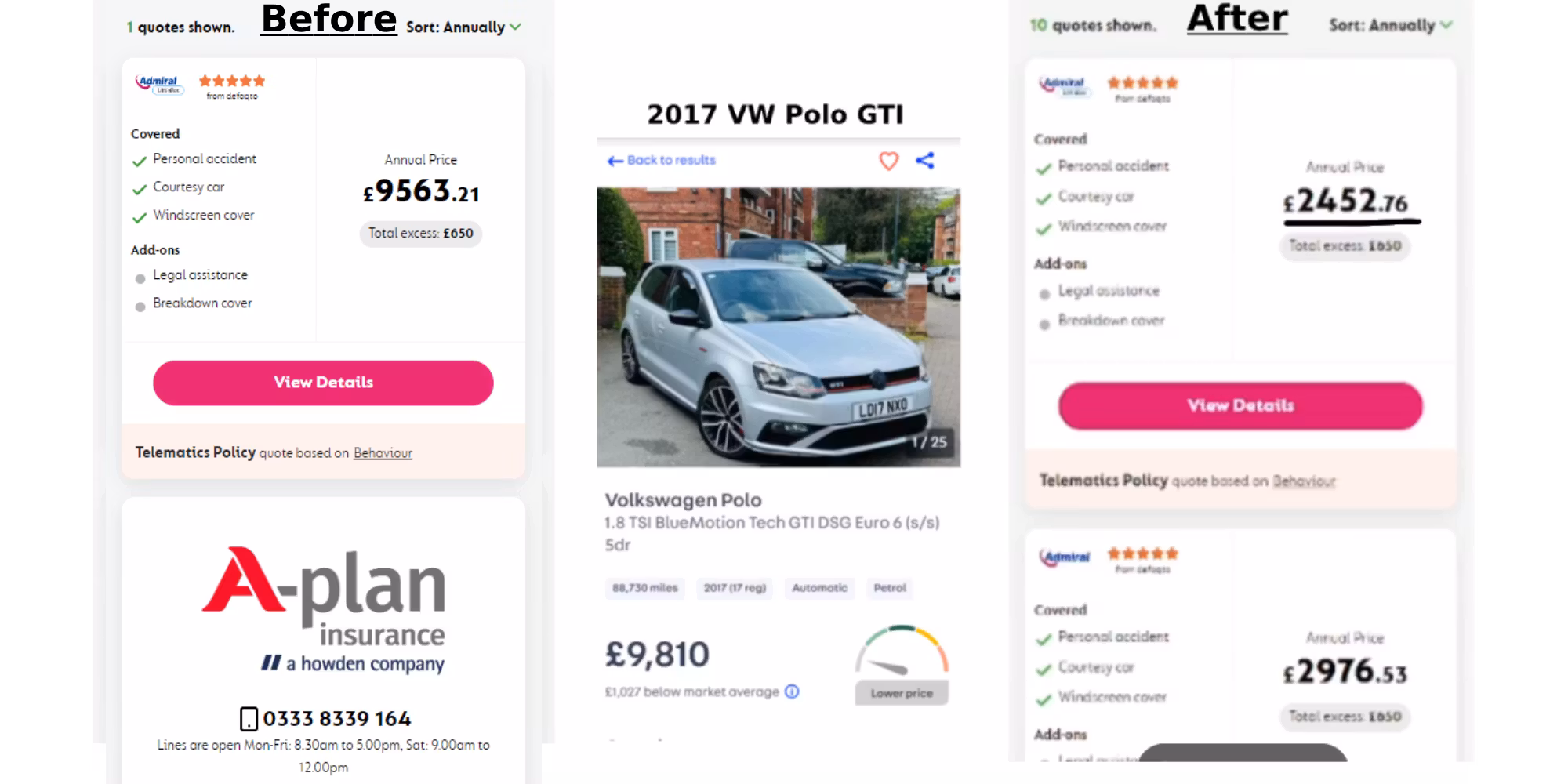Open the Sort: Annually dropdown in Before panel
The width and height of the screenshot is (1568, 784).
point(463,27)
